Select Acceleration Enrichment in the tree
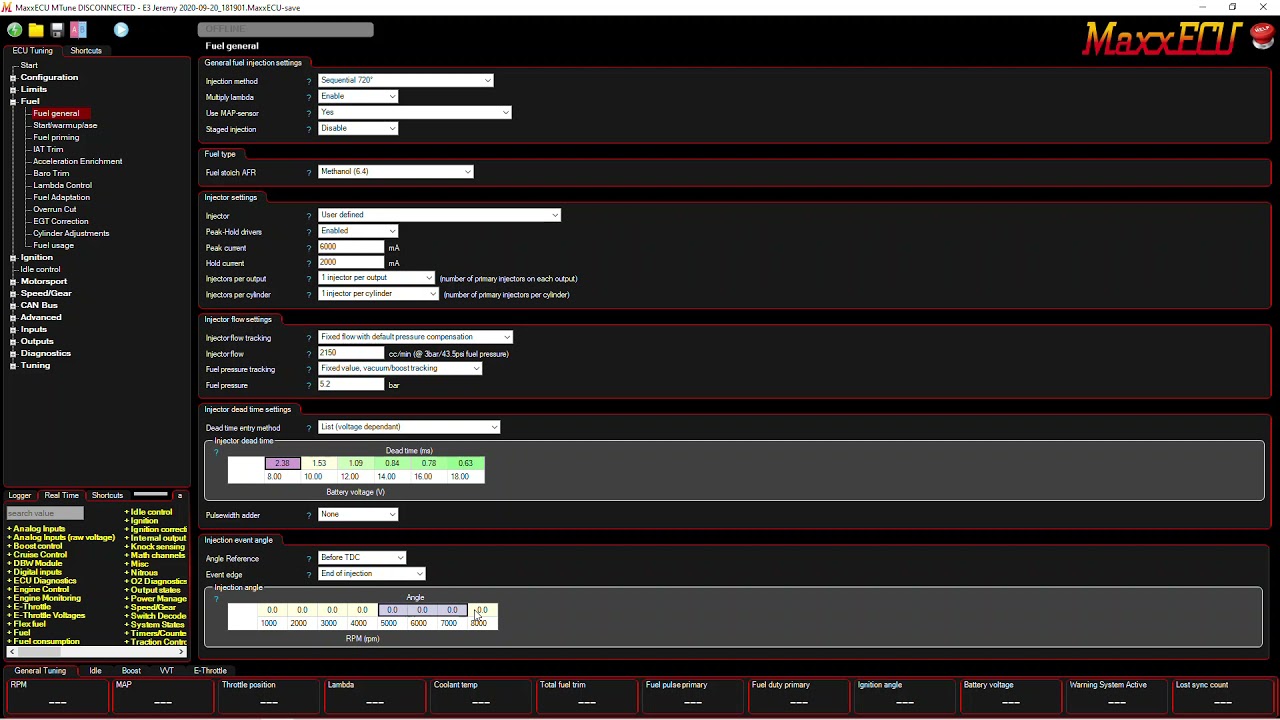 (x=77, y=162)
